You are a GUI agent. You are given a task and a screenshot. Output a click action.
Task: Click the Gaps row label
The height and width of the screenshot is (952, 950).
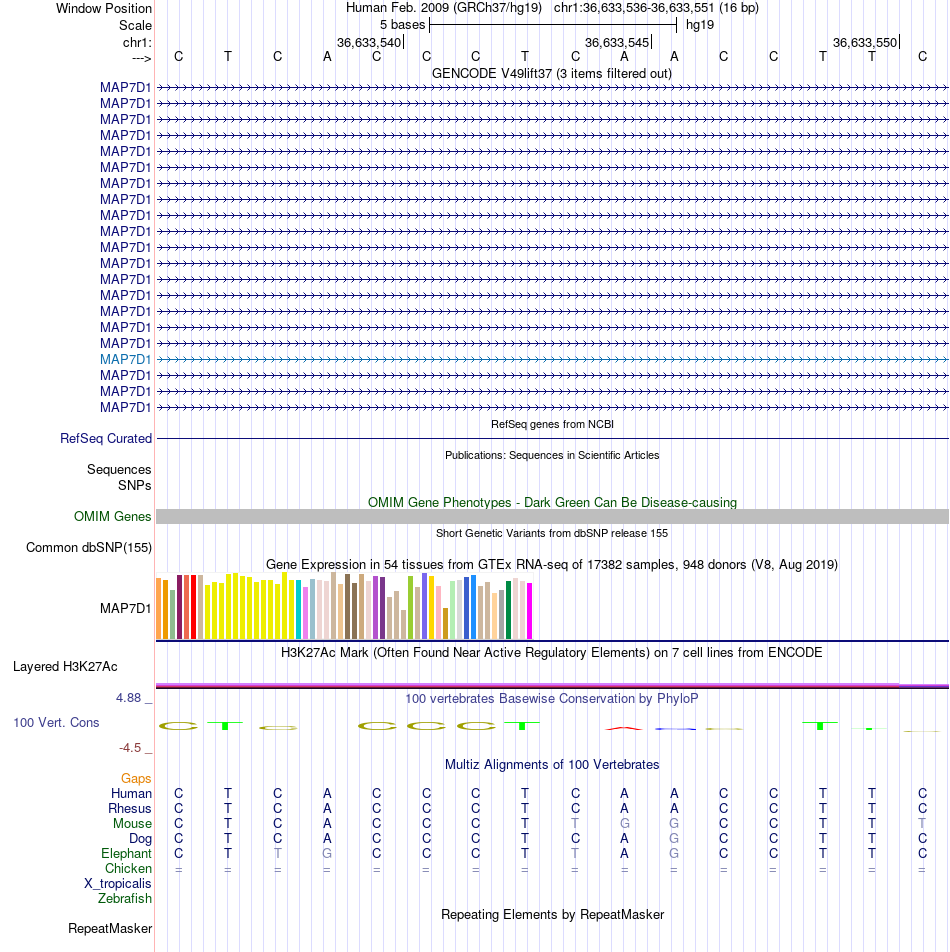(x=136, y=778)
